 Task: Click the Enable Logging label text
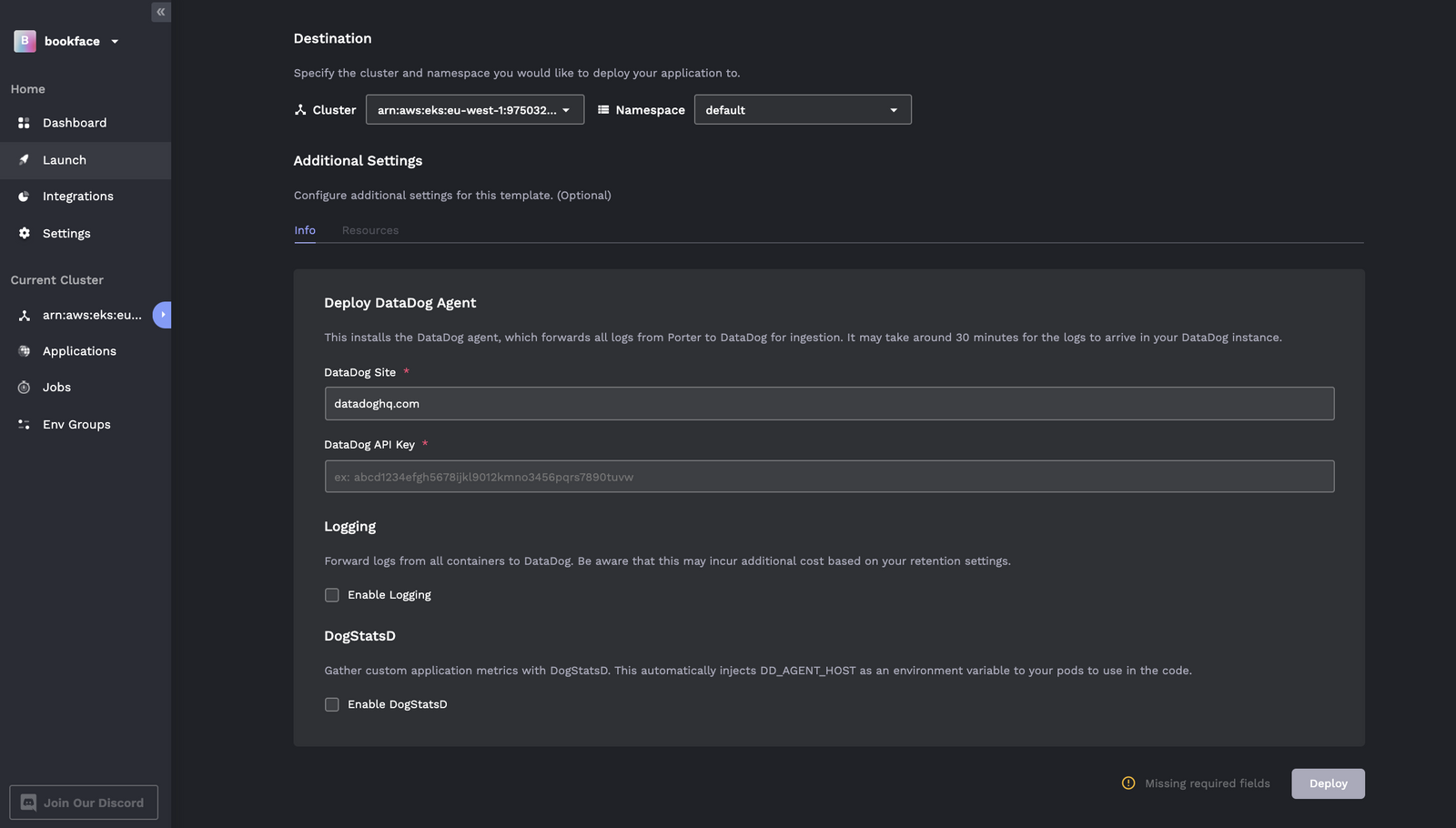(x=389, y=595)
